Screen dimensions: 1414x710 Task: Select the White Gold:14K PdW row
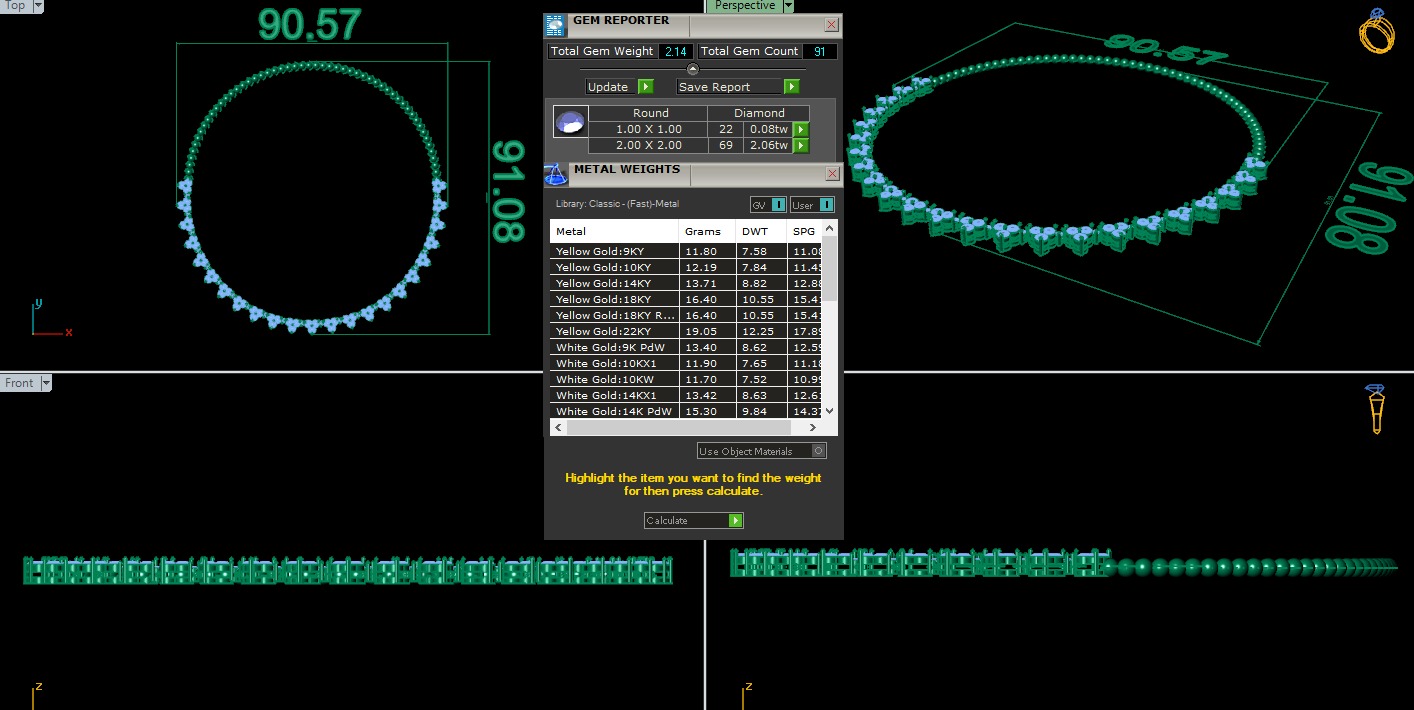[686, 411]
